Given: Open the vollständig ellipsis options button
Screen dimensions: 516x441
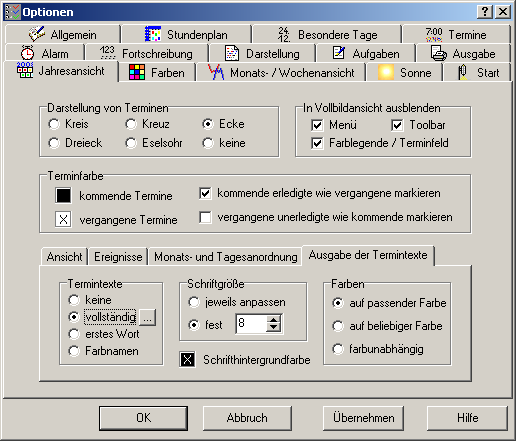Looking at the screenshot, I should coord(147,317).
